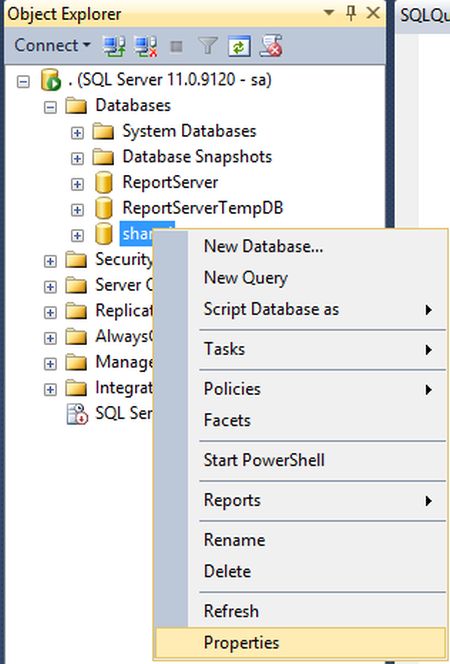This screenshot has width=450, height=664.
Task: Click the Stop square toolbar icon
Action: coord(176,46)
